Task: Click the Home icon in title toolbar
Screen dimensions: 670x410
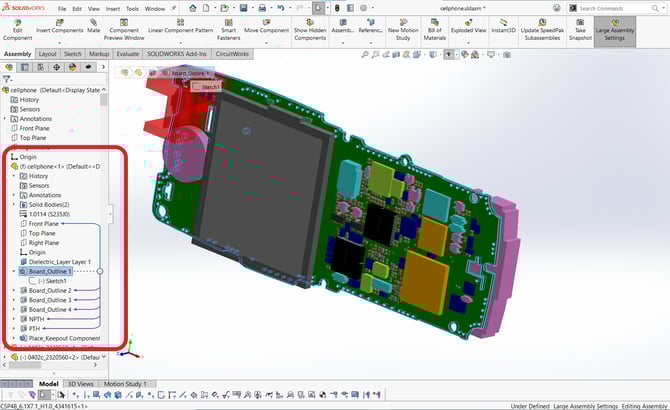Action: click(193, 8)
